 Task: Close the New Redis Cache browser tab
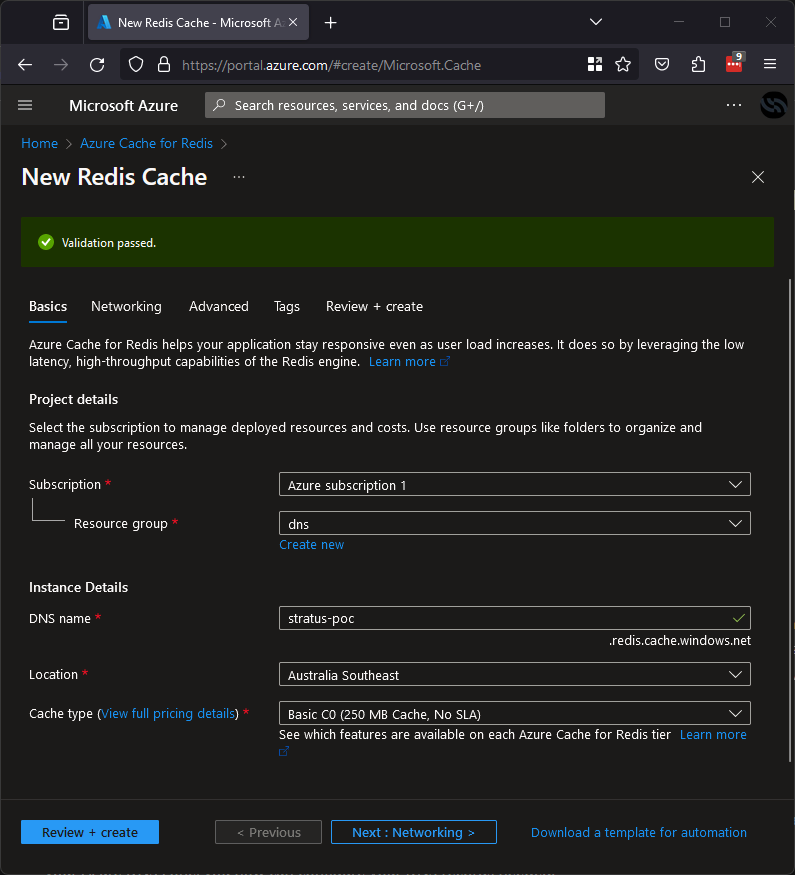[293, 22]
